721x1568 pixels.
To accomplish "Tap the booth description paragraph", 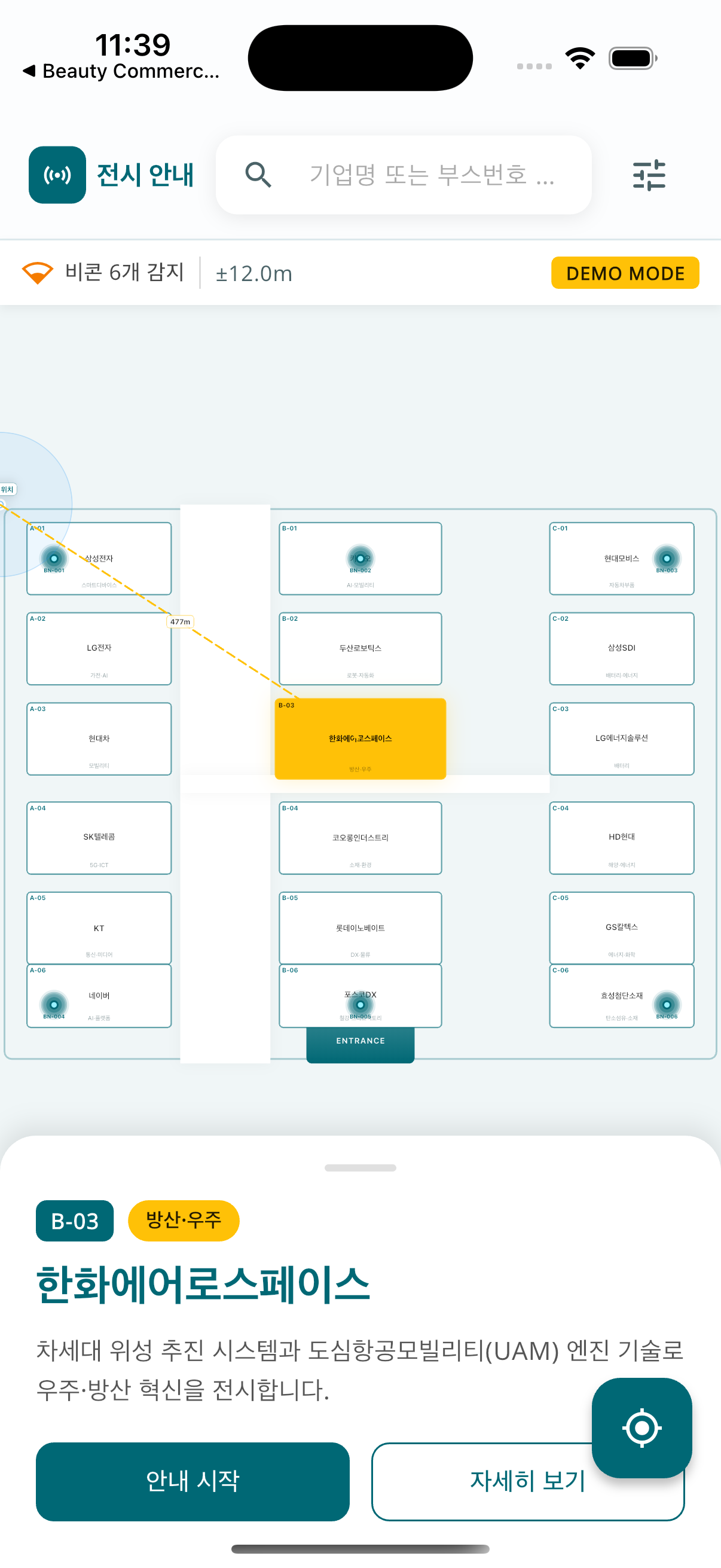I will (360, 1369).
